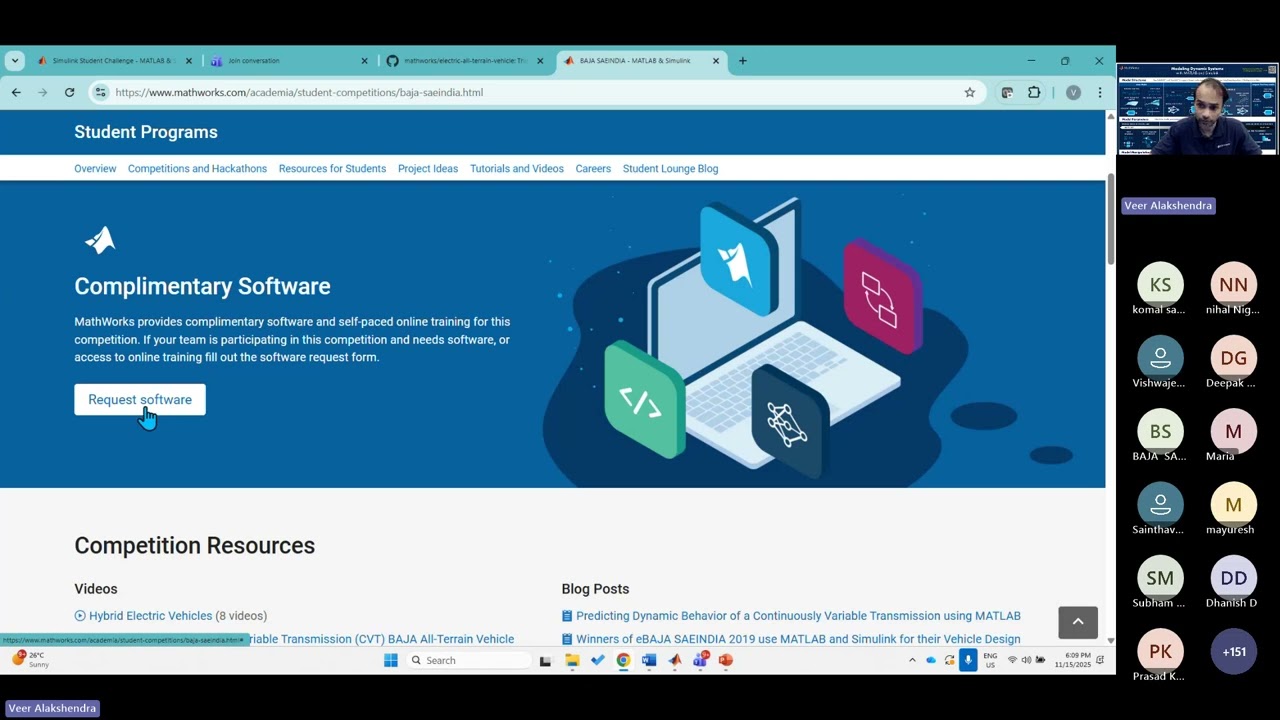Click the page vertical scrollbar

1110,220
